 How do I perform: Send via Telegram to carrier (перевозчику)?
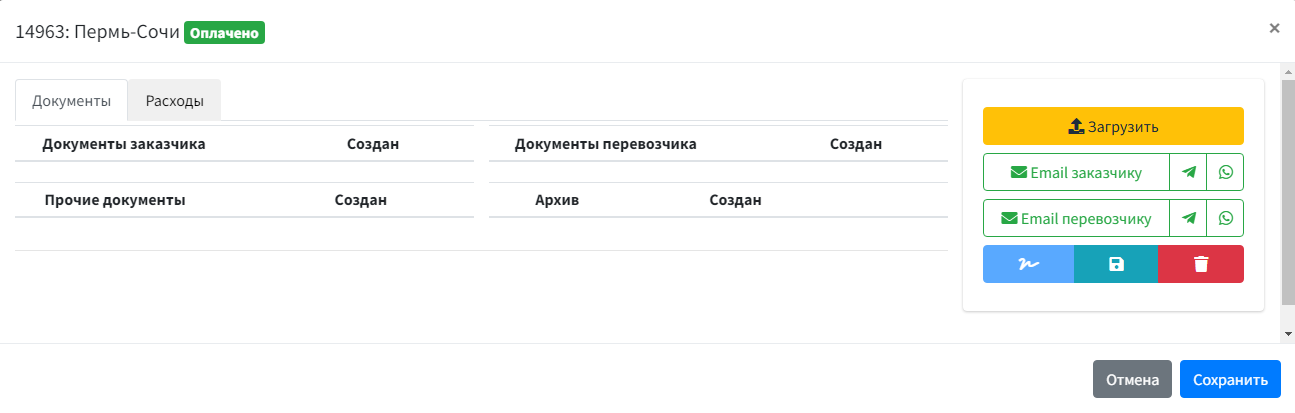1188,218
